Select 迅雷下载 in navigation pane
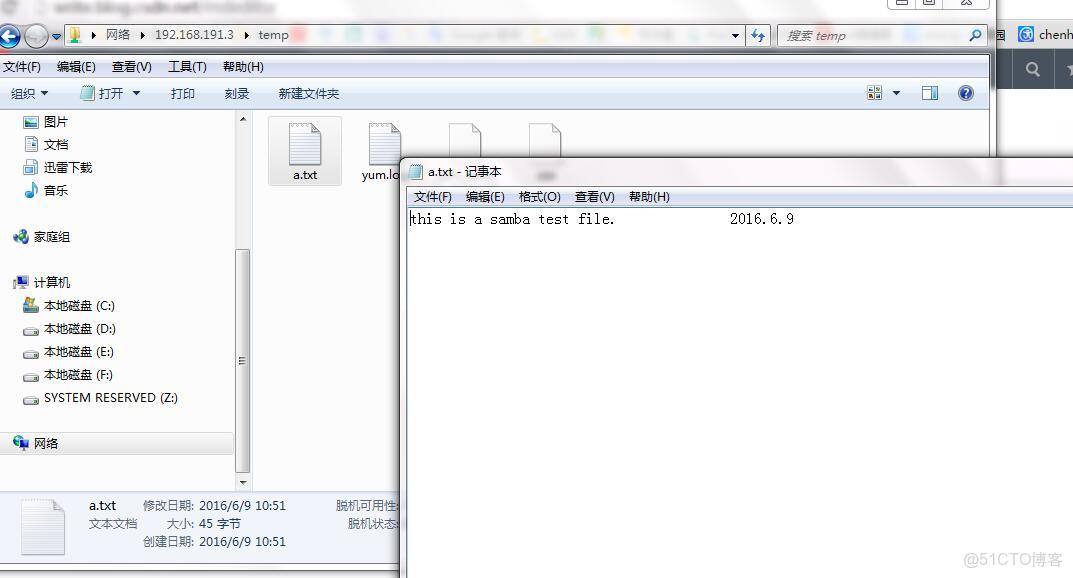This screenshot has width=1073, height=578. click(x=58, y=167)
